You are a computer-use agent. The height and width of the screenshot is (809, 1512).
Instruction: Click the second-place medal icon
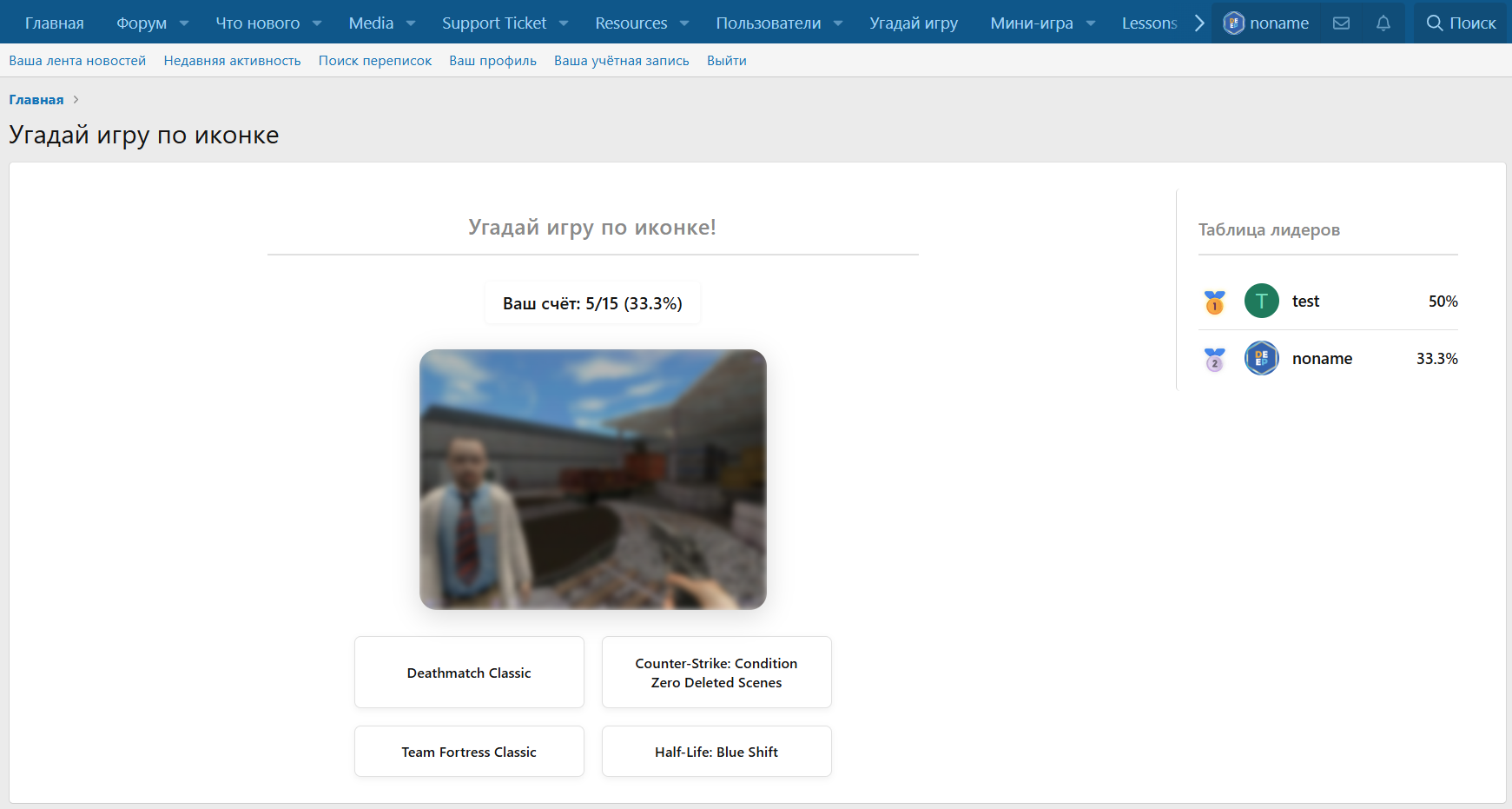pyautogui.click(x=1214, y=359)
